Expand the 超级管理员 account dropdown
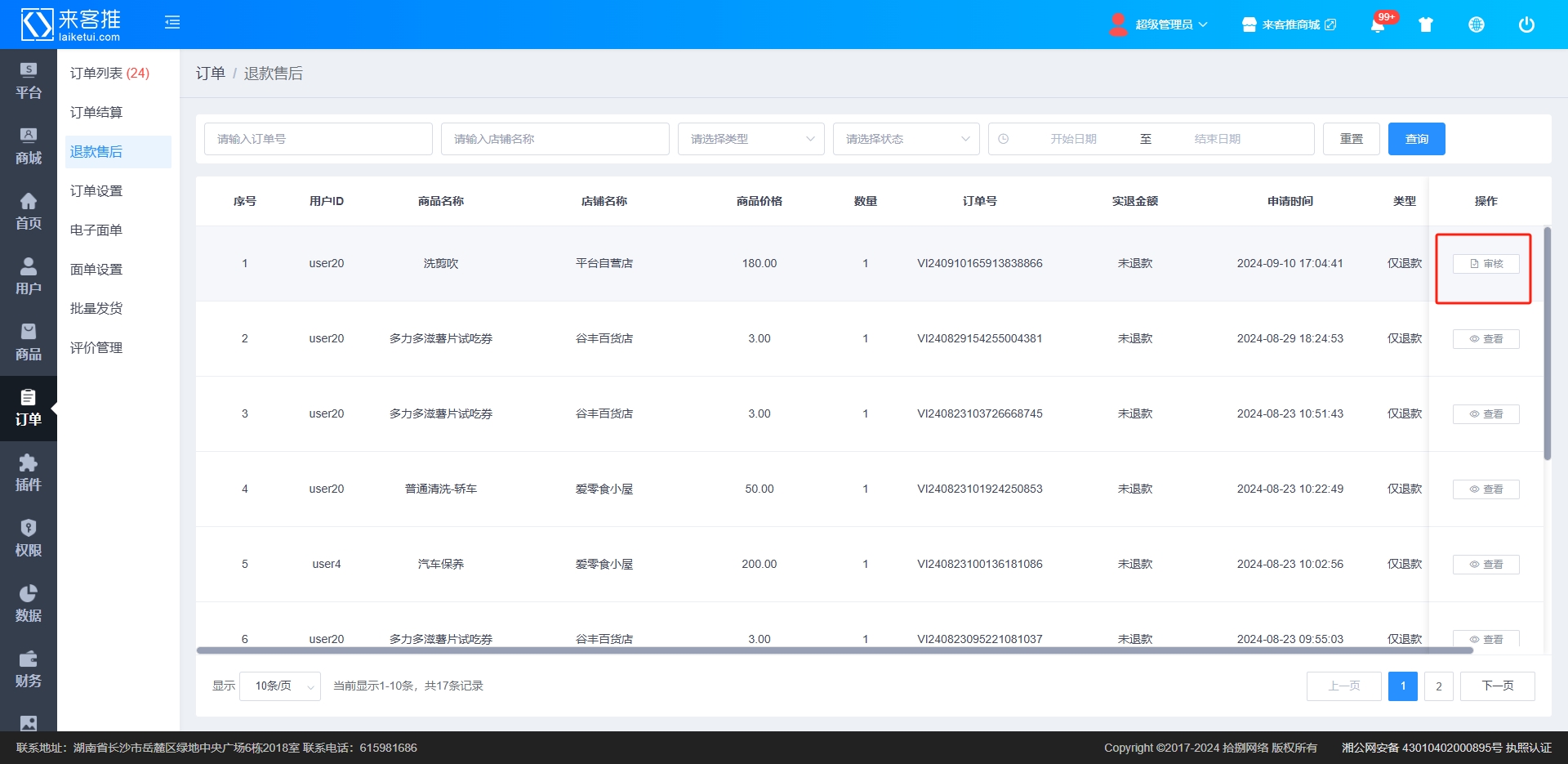This screenshot has width=1568, height=764. point(1161,25)
